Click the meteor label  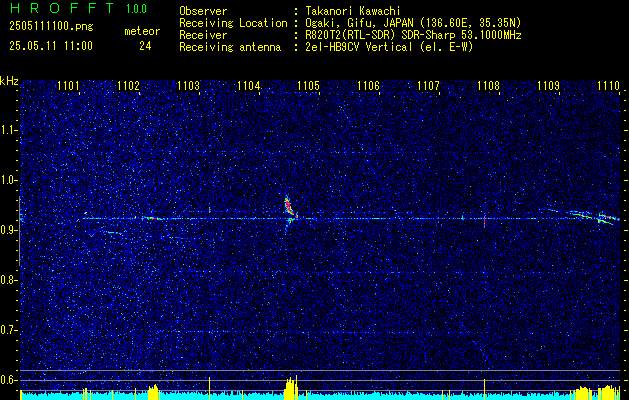[142, 31]
